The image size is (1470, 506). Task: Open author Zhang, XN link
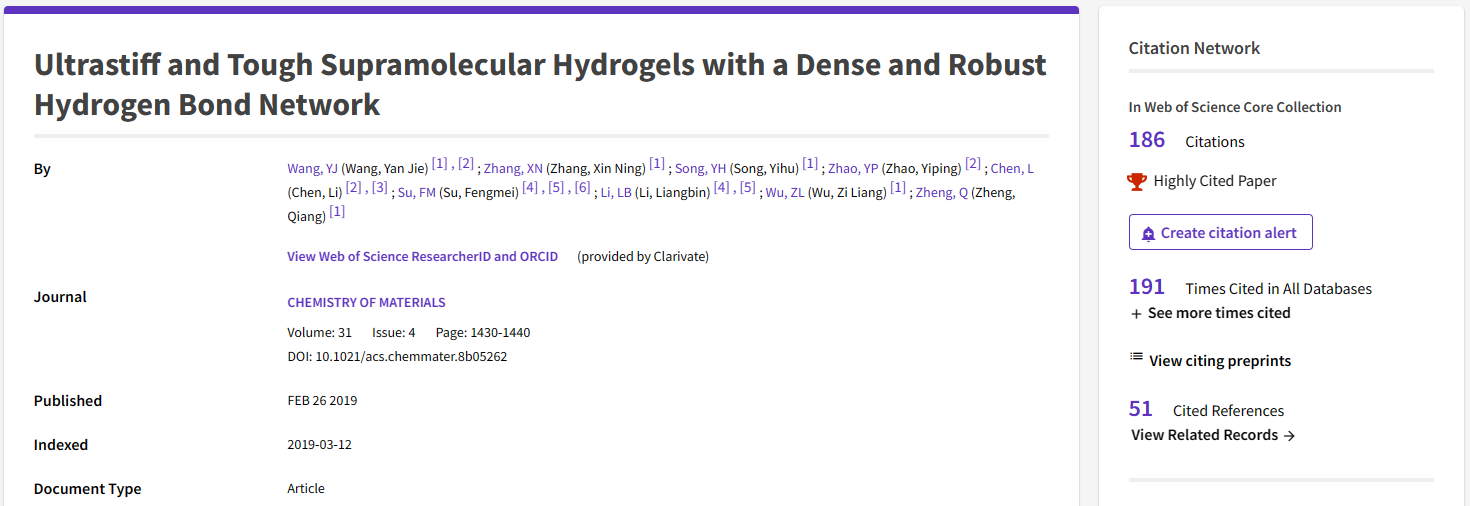[x=513, y=168]
